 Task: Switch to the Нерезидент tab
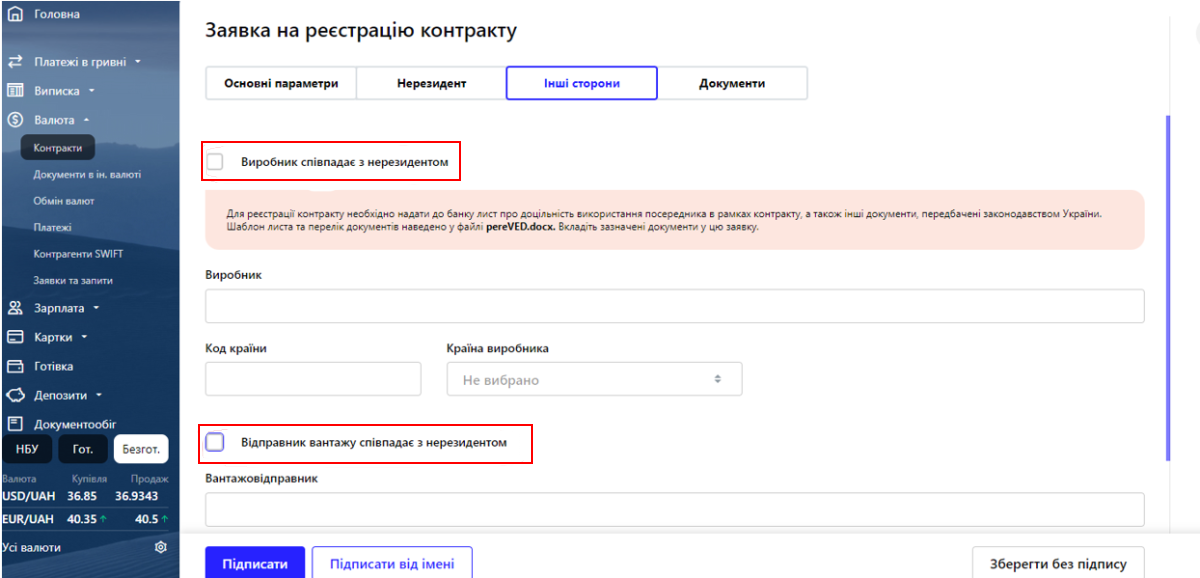tap(431, 84)
